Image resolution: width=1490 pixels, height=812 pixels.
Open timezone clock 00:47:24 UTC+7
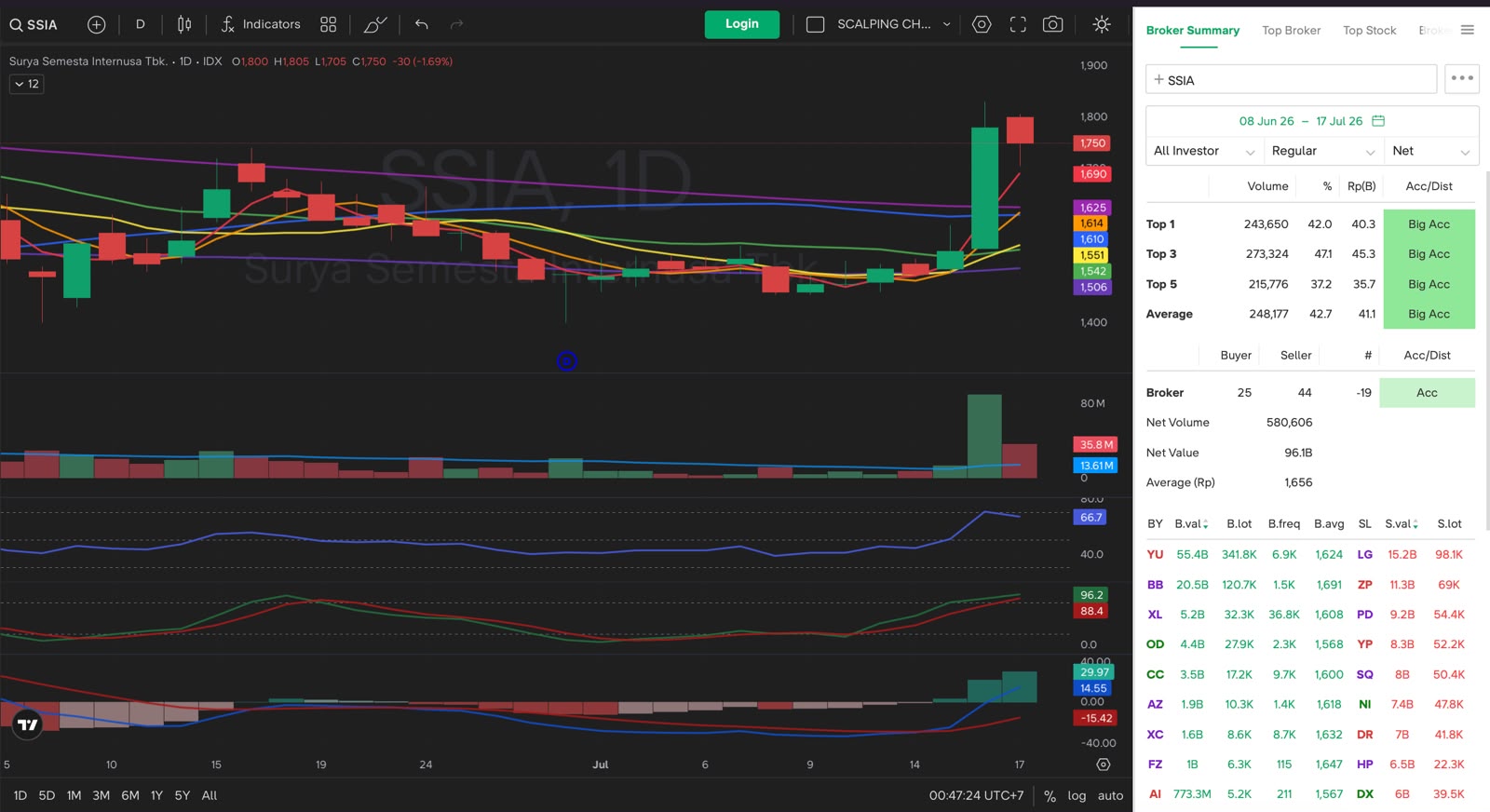pos(976,795)
